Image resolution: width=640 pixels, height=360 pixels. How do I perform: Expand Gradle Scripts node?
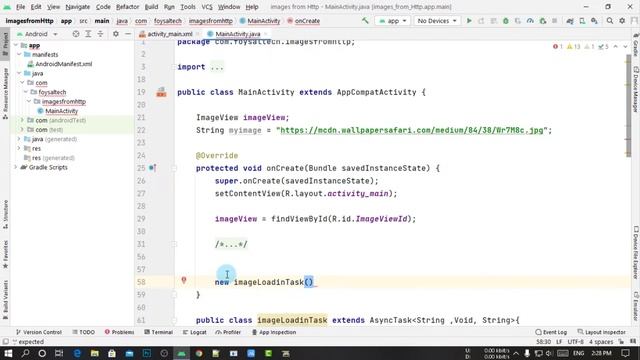pos(16,167)
